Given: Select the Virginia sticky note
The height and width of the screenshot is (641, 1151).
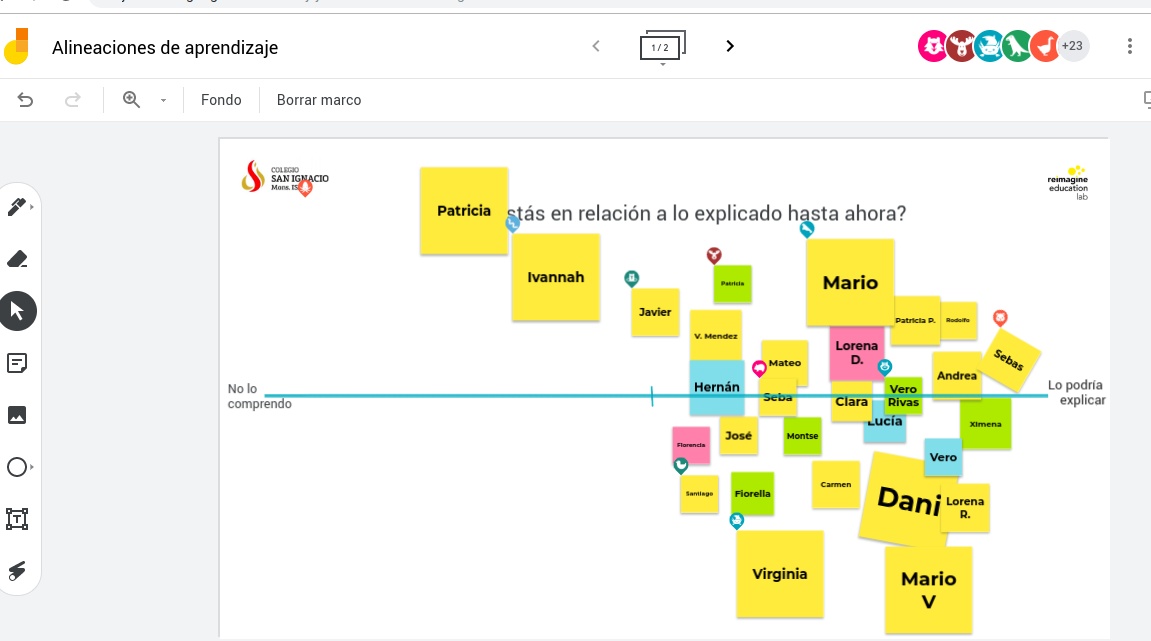Looking at the screenshot, I should [780, 574].
